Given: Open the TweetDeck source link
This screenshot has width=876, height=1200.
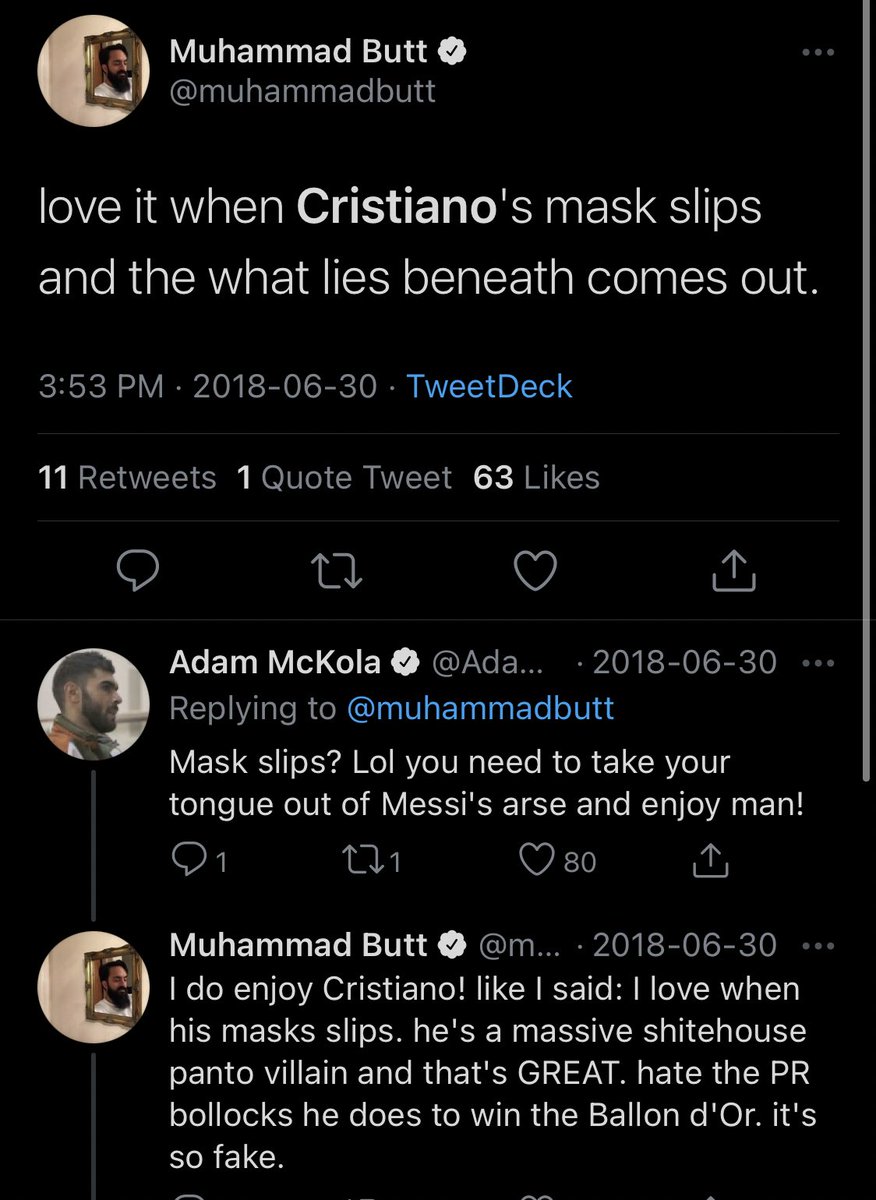Looking at the screenshot, I should (489, 386).
